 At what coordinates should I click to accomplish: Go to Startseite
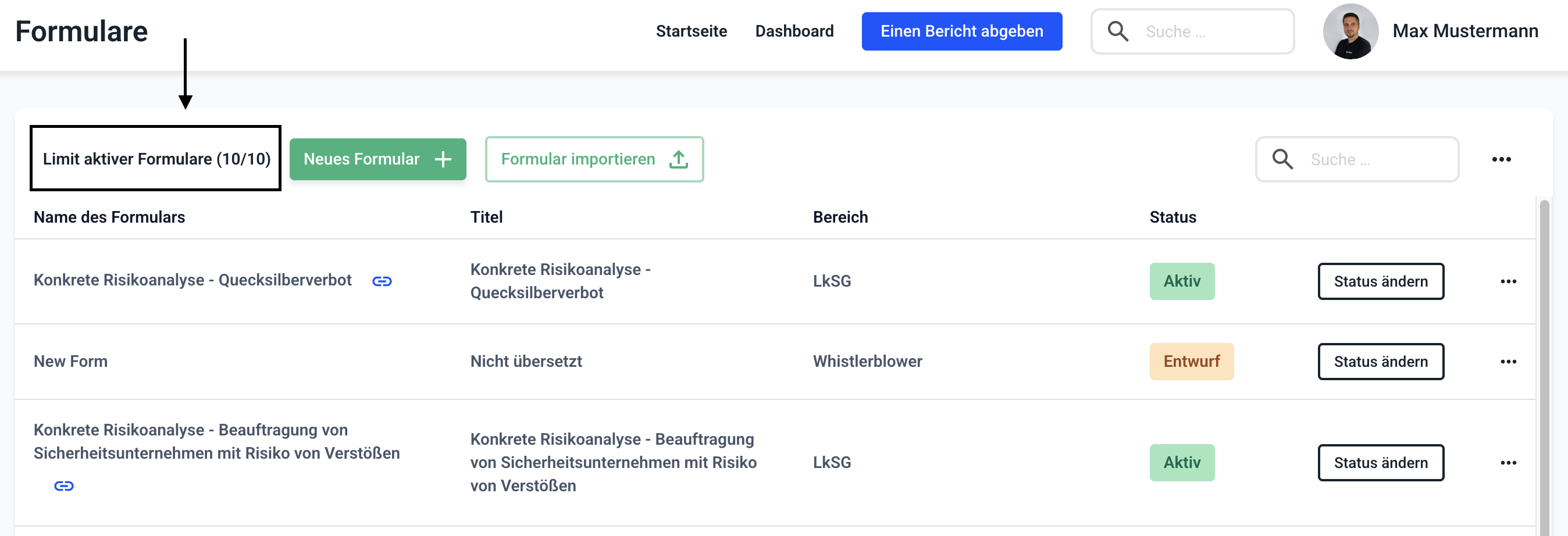[691, 31]
